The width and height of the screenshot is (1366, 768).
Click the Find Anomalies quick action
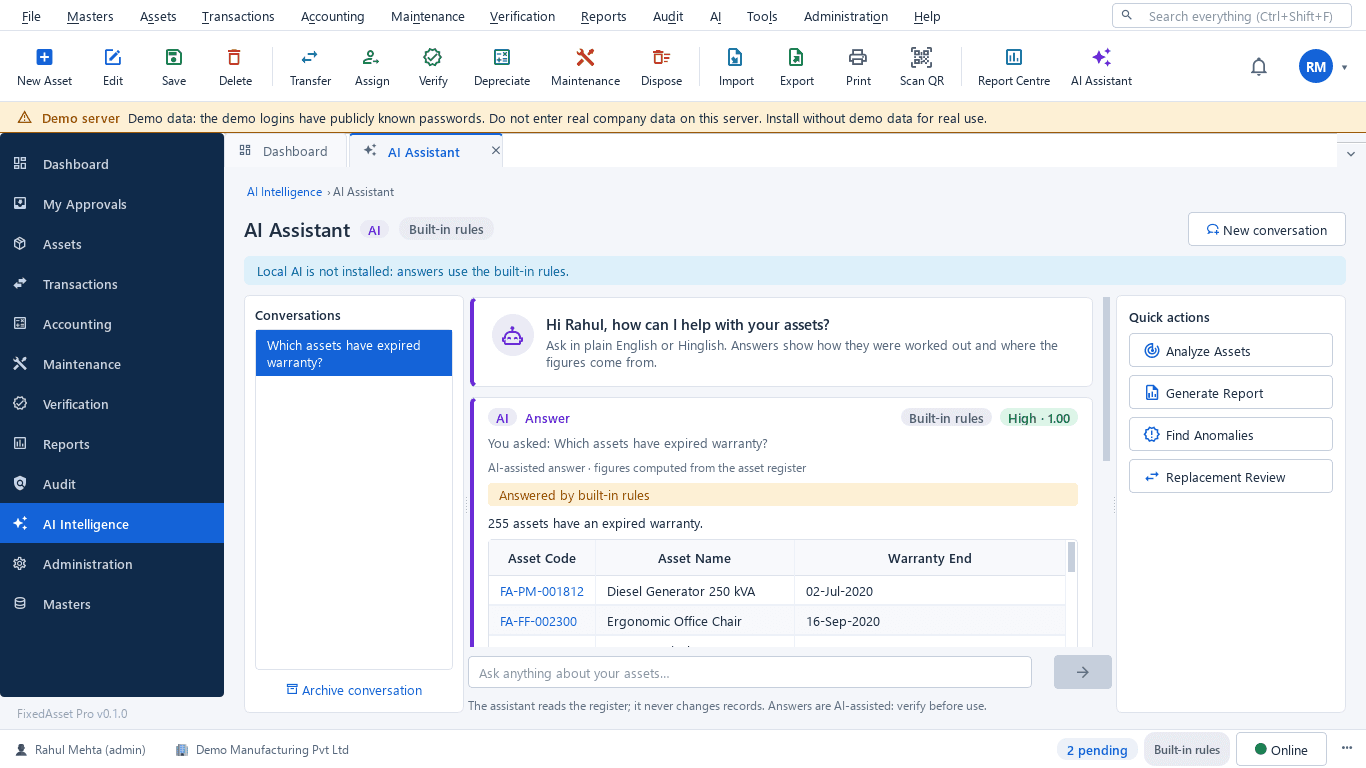(1230, 434)
